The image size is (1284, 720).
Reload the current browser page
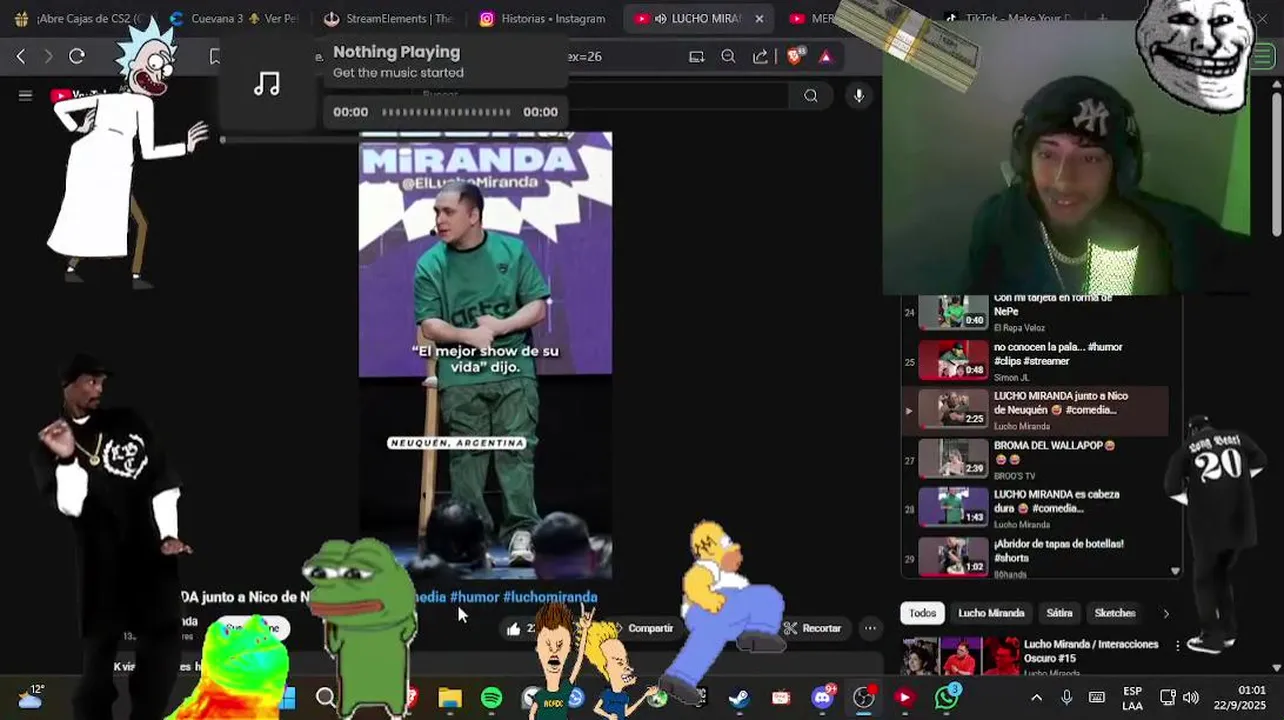click(77, 57)
